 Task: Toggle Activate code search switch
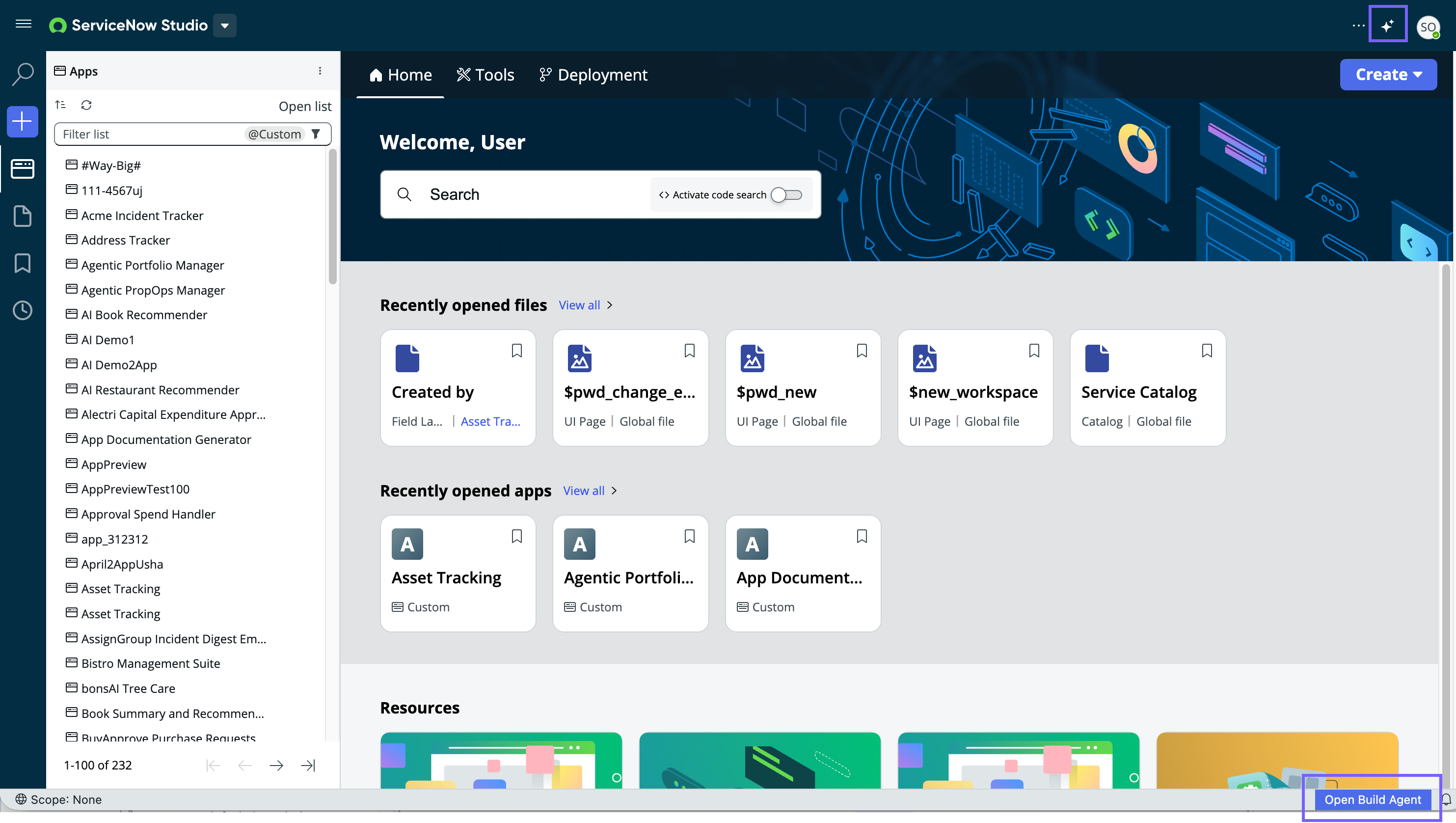(x=786, y=194)
